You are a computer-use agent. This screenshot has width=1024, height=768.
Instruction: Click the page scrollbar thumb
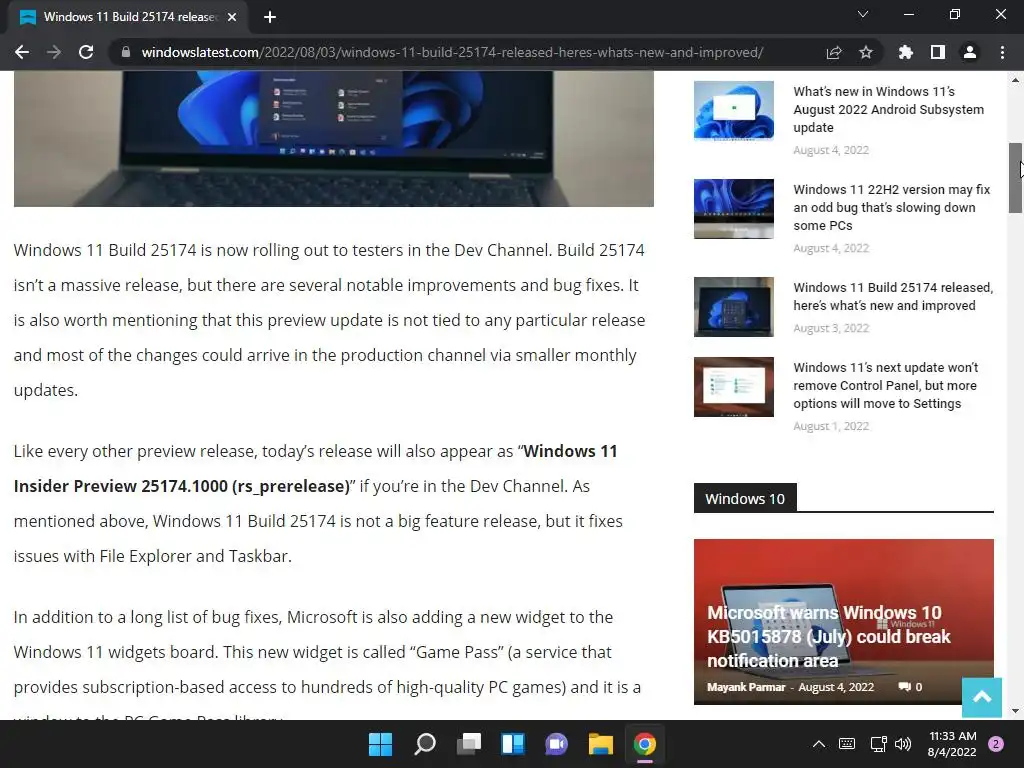(1015, 178)
